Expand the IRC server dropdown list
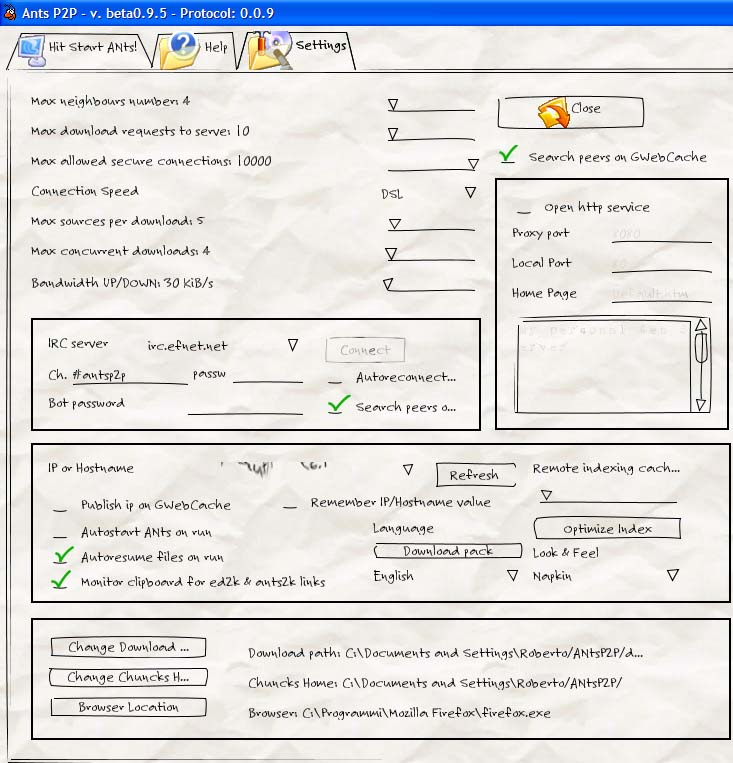Viewport: 733px width, 763px height. [x=293, y=345]
